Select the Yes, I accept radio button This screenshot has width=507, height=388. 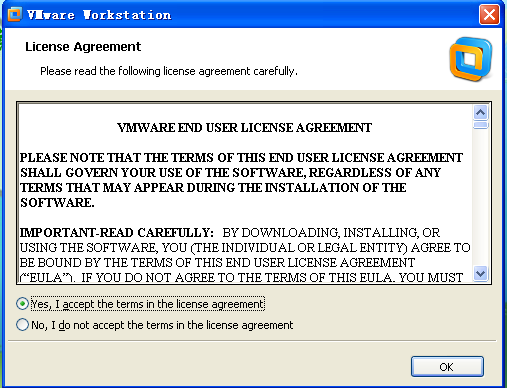[x=22, y=304]
